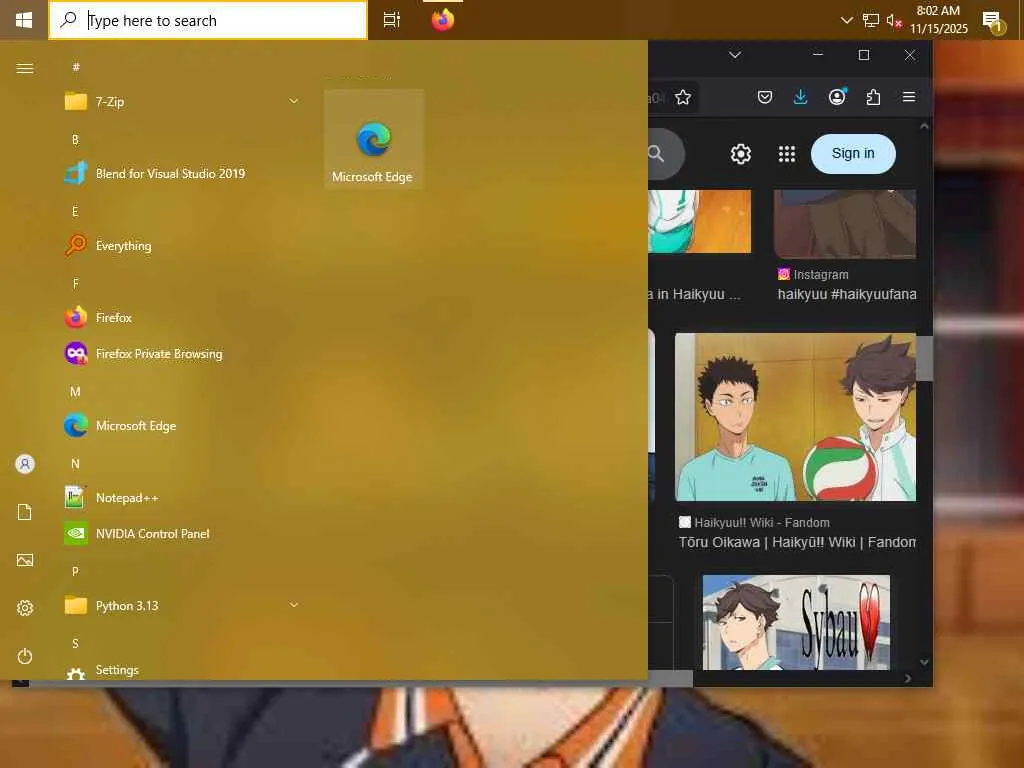Click the scroll down arrow in Firefox
Image resolution: width=1024 pixels, height=768 pixels.
click(x=924, y=662)
